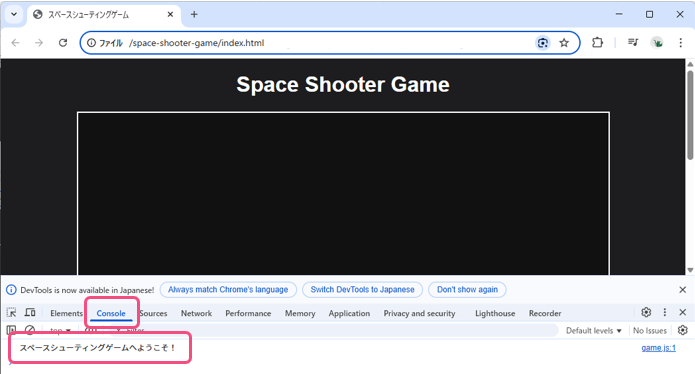Viewport: 695px width, 374px height.
Task: Switch to the Application tab
Action: point(349,313)
